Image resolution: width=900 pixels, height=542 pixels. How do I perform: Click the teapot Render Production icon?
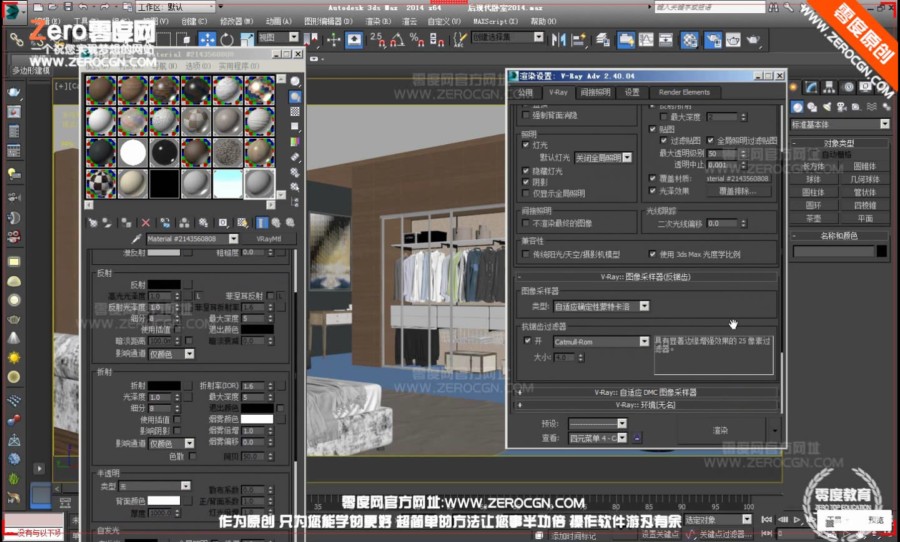(752, 40)
